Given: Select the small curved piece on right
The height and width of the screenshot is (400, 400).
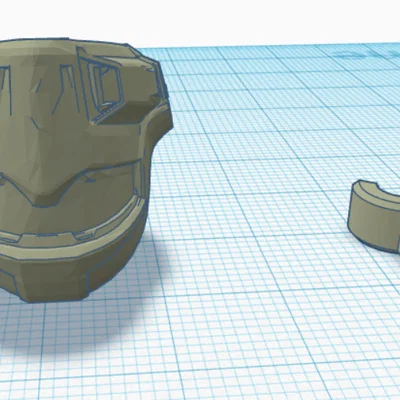Looking at the screenshot, I should point(374,217).
